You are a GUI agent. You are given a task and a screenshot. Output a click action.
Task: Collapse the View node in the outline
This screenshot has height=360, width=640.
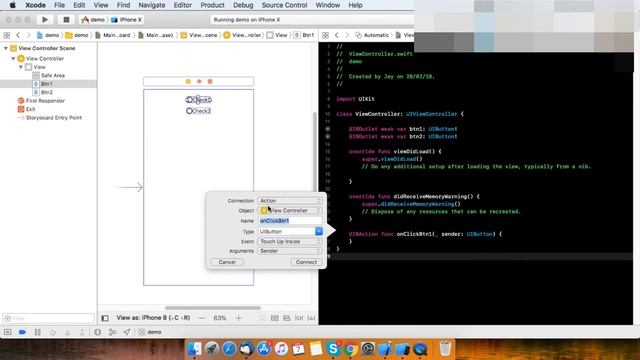(21, 67)
